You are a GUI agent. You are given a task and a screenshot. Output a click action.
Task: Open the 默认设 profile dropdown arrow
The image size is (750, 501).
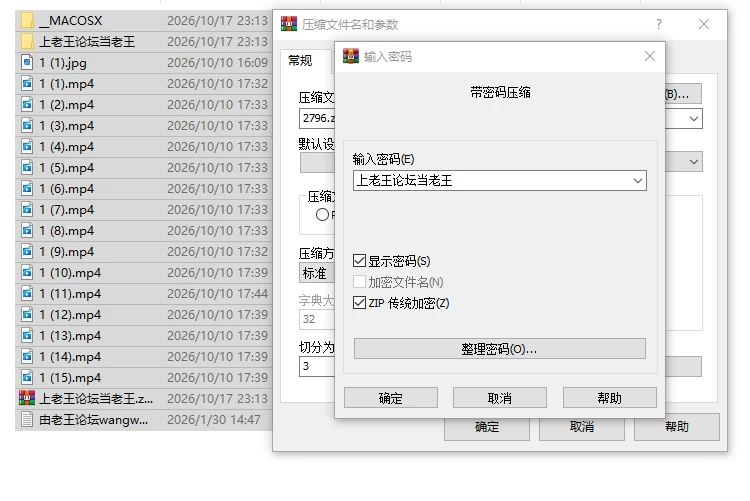(x=694, y=162)
